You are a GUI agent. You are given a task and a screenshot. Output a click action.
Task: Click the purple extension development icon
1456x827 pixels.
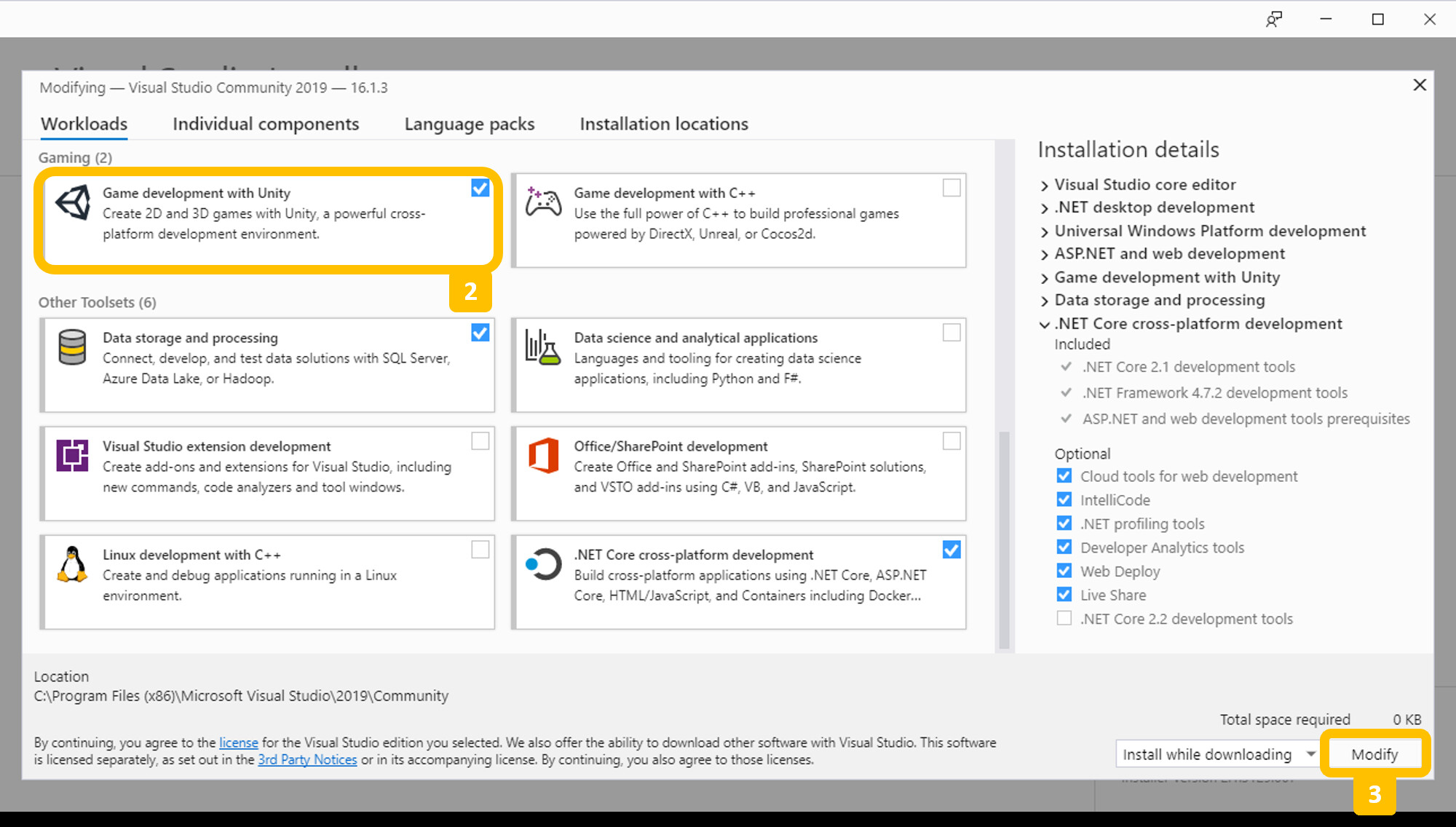[72, 456]
